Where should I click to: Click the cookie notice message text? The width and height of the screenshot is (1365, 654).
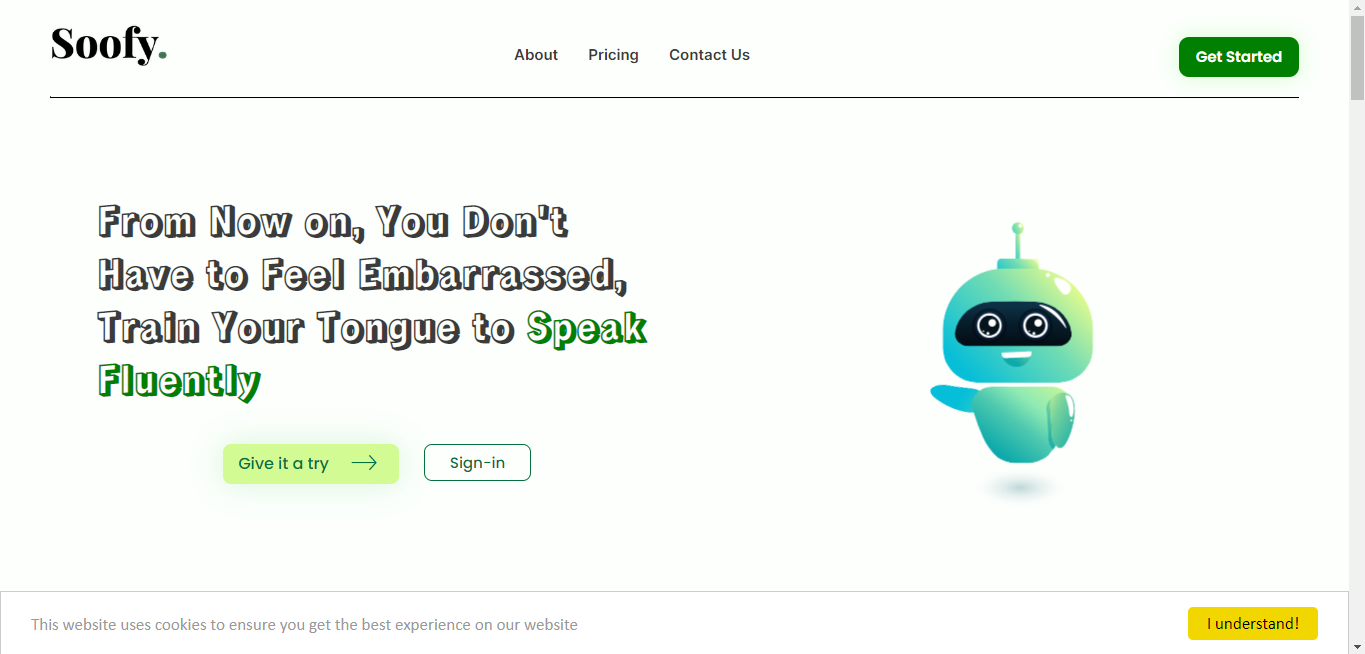pos(304,625)
